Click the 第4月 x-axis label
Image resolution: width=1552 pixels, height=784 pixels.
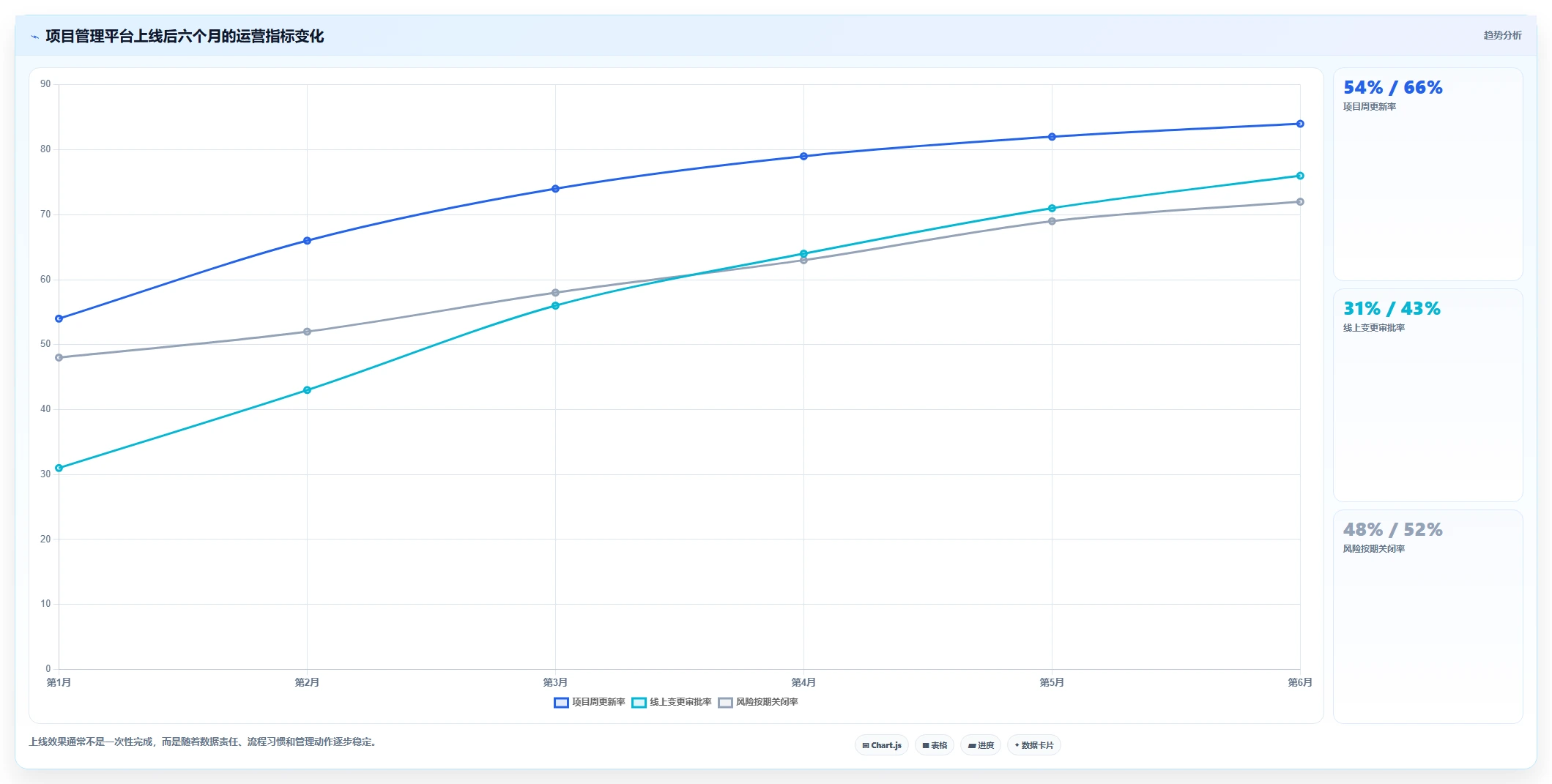pos(803,682)
